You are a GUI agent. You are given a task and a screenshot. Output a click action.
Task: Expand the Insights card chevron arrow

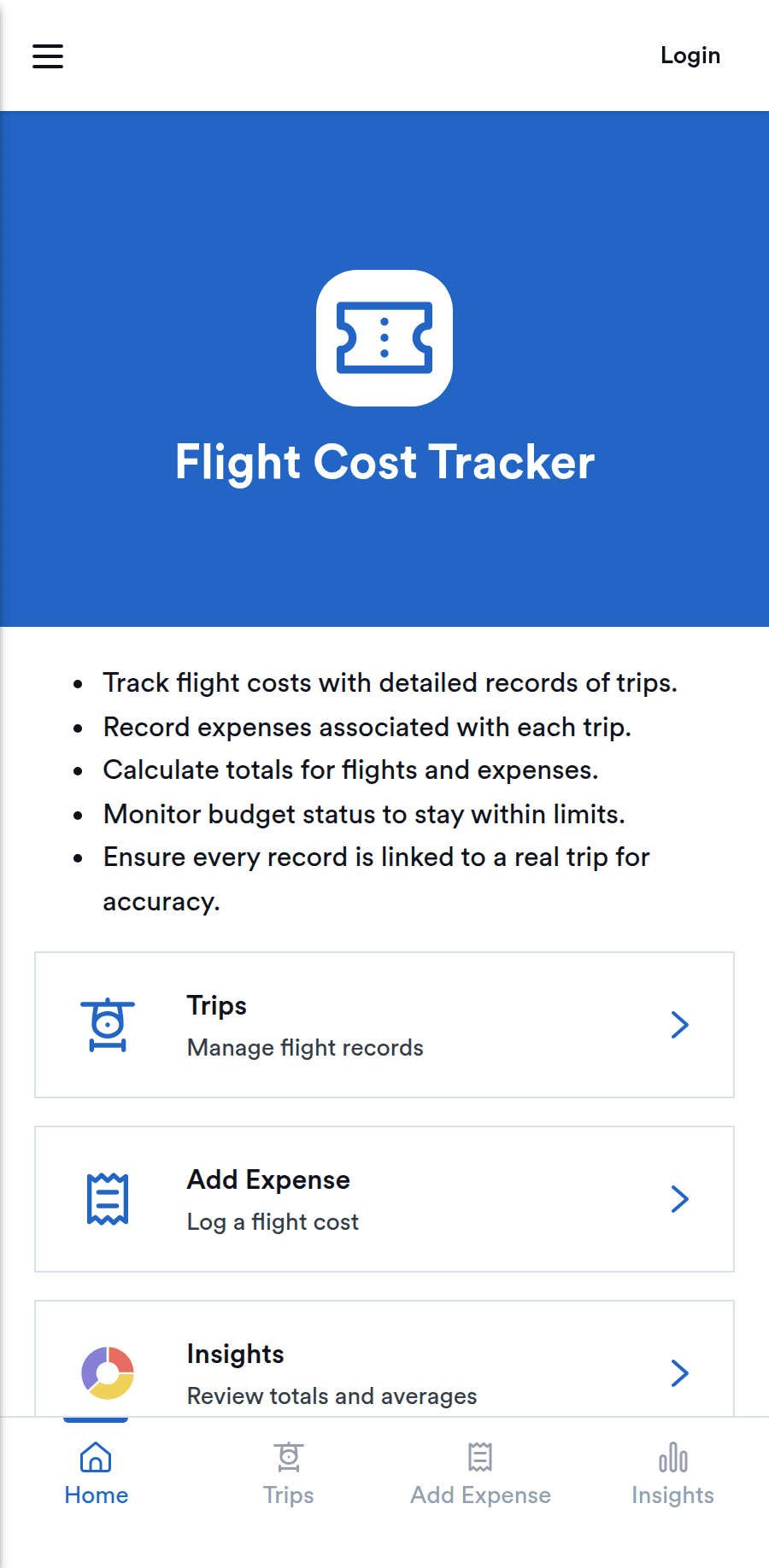pyautogui.click(x=680, y=1373)
